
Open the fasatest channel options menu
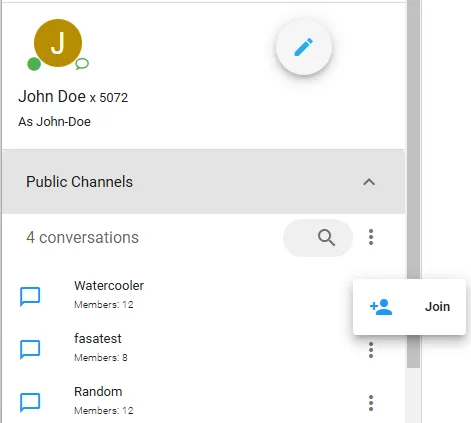[371, 350]
